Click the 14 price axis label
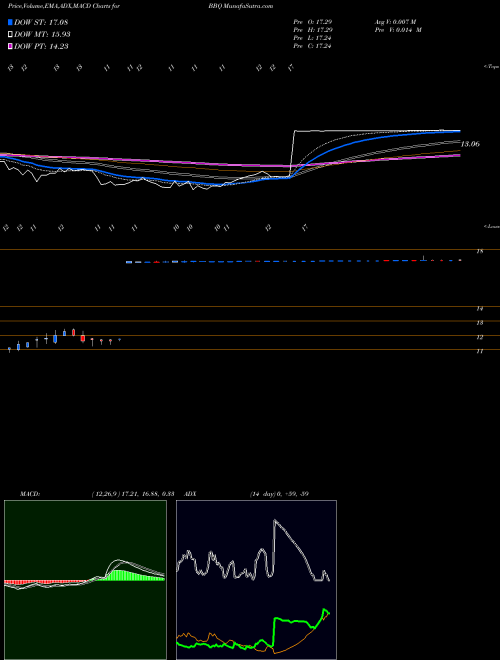This screenshot has height=660, width=500. 479,309
